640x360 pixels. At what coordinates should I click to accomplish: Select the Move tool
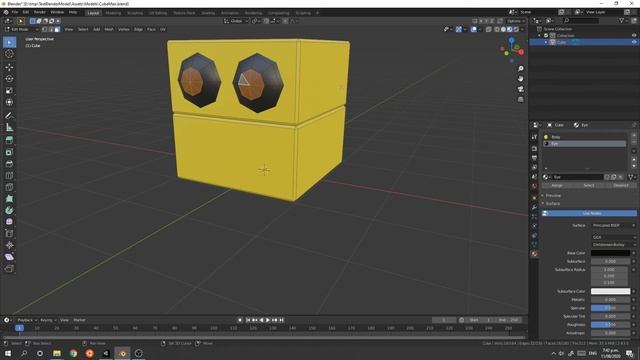(x=9, y=67)
